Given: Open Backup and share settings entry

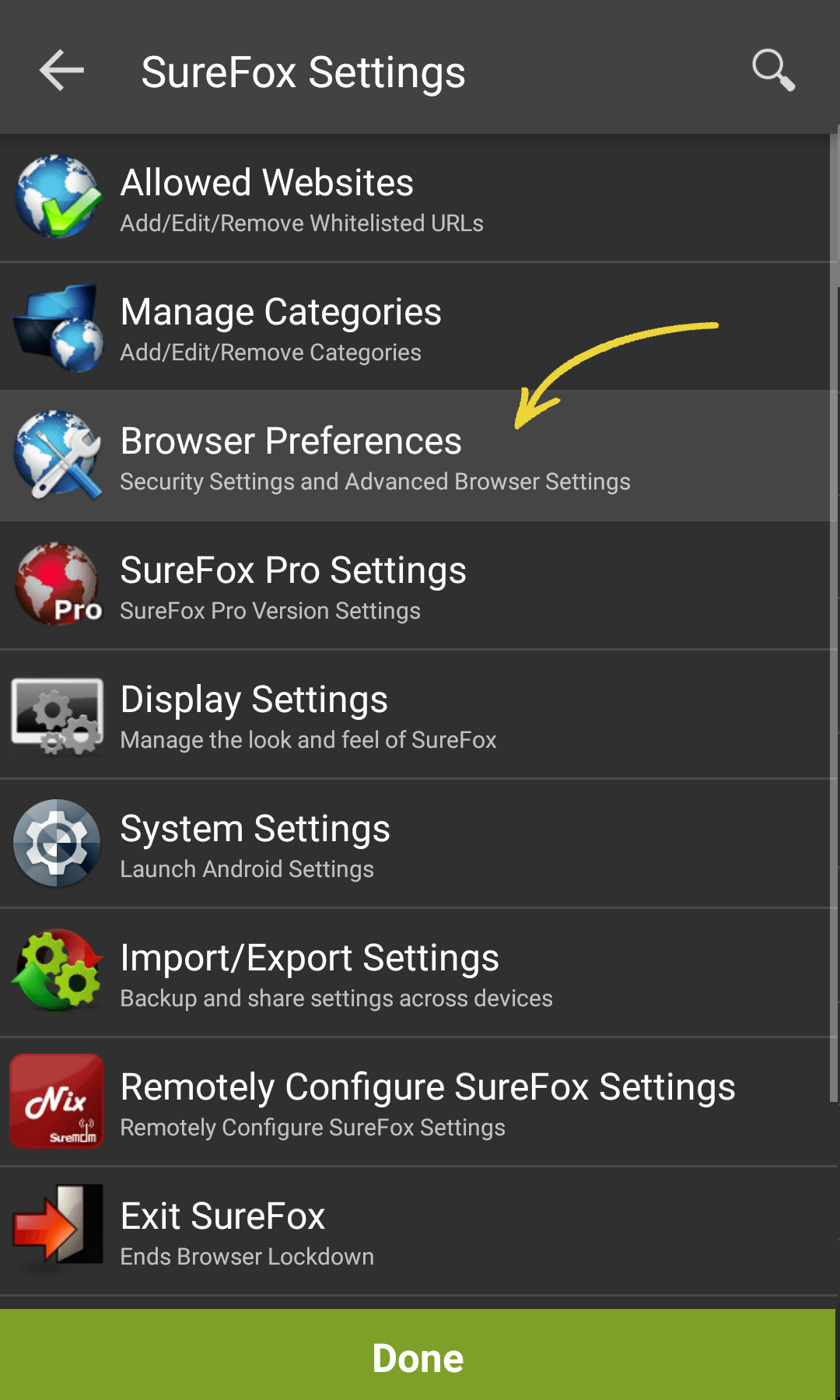Looking at the screenshot, I should pyautogui.click(x=418, y=973).
